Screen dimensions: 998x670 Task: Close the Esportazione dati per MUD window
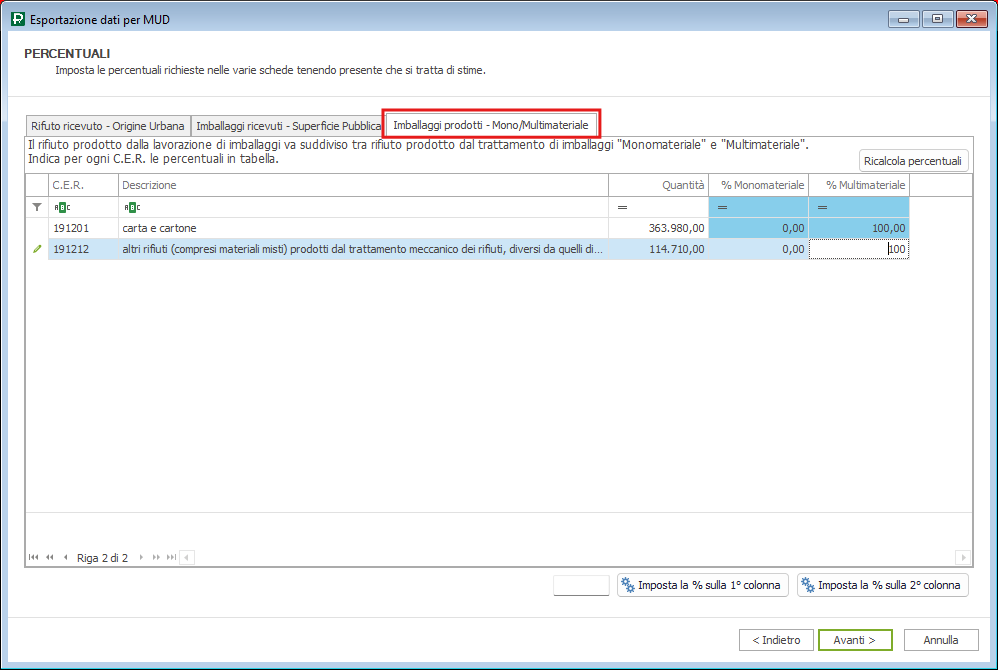click(x=972, y=19)
